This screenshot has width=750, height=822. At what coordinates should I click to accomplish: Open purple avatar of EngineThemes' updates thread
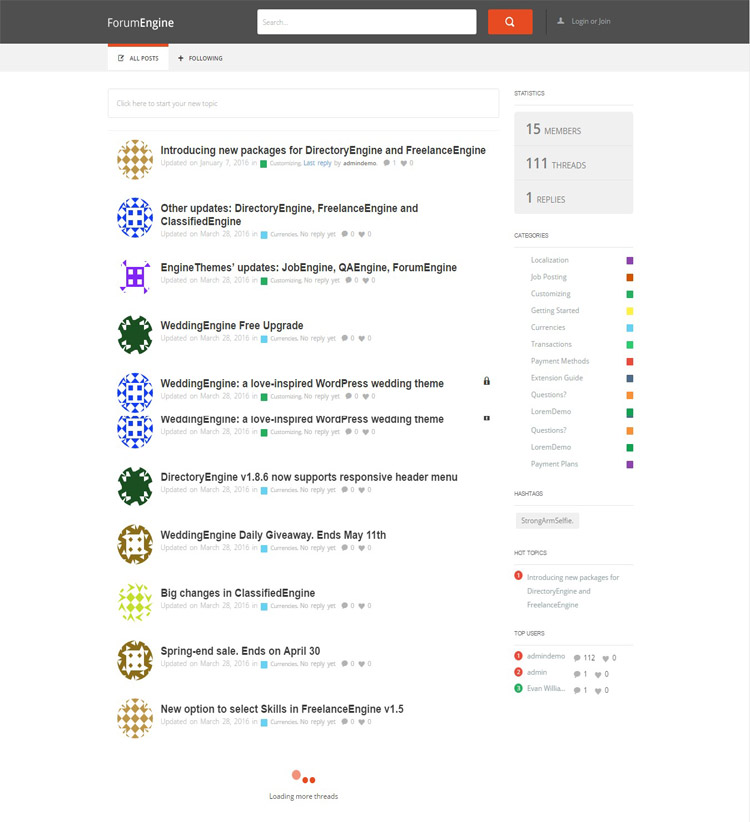coord(135,277)
